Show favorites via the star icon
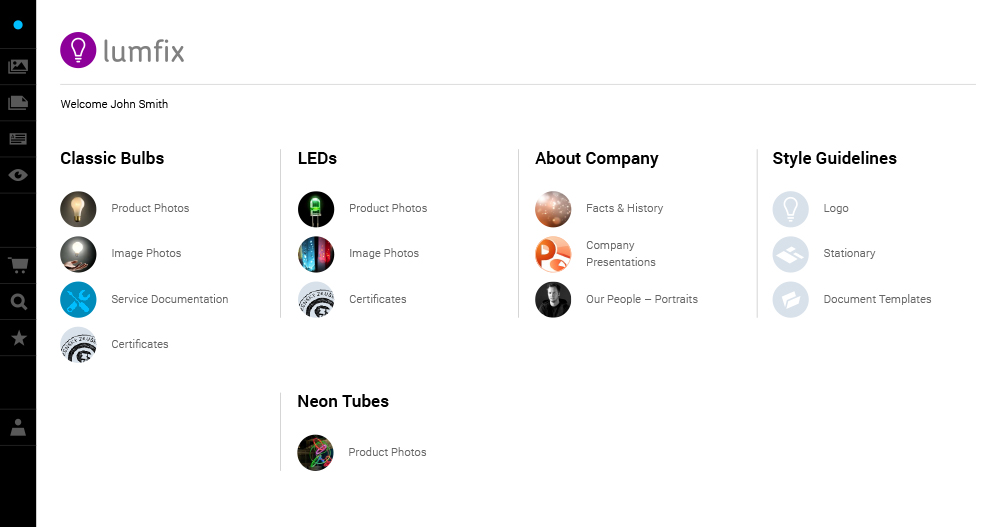Viewport: 1000px width, 527px height. [x=18, y=338]
